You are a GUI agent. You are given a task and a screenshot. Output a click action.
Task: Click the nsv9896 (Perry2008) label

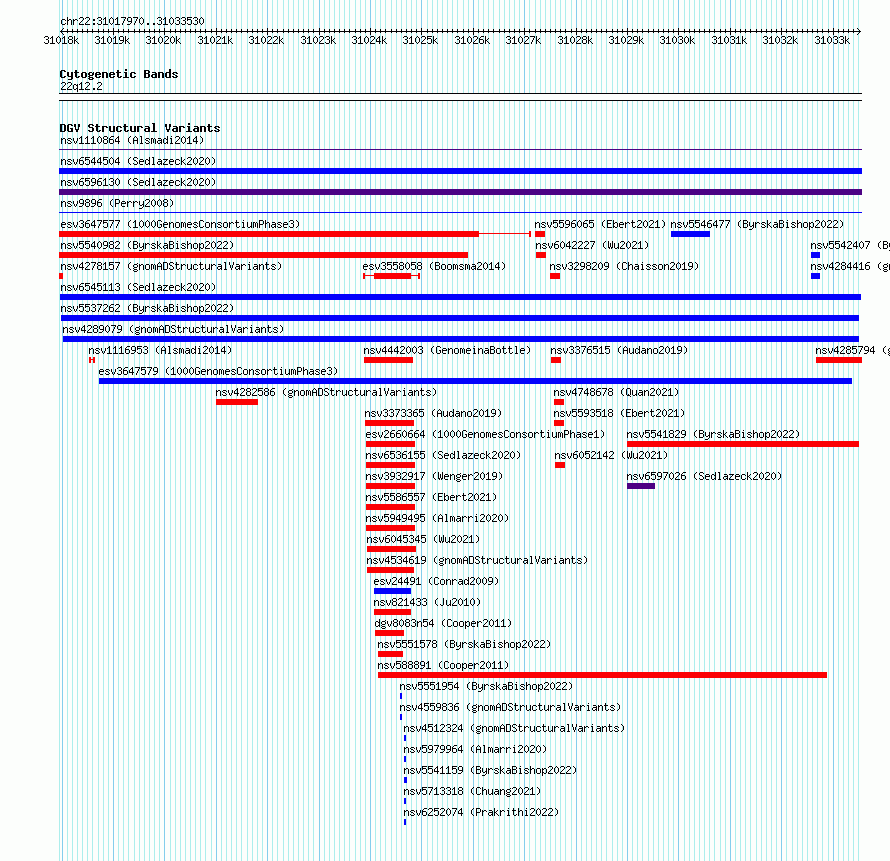117,203
